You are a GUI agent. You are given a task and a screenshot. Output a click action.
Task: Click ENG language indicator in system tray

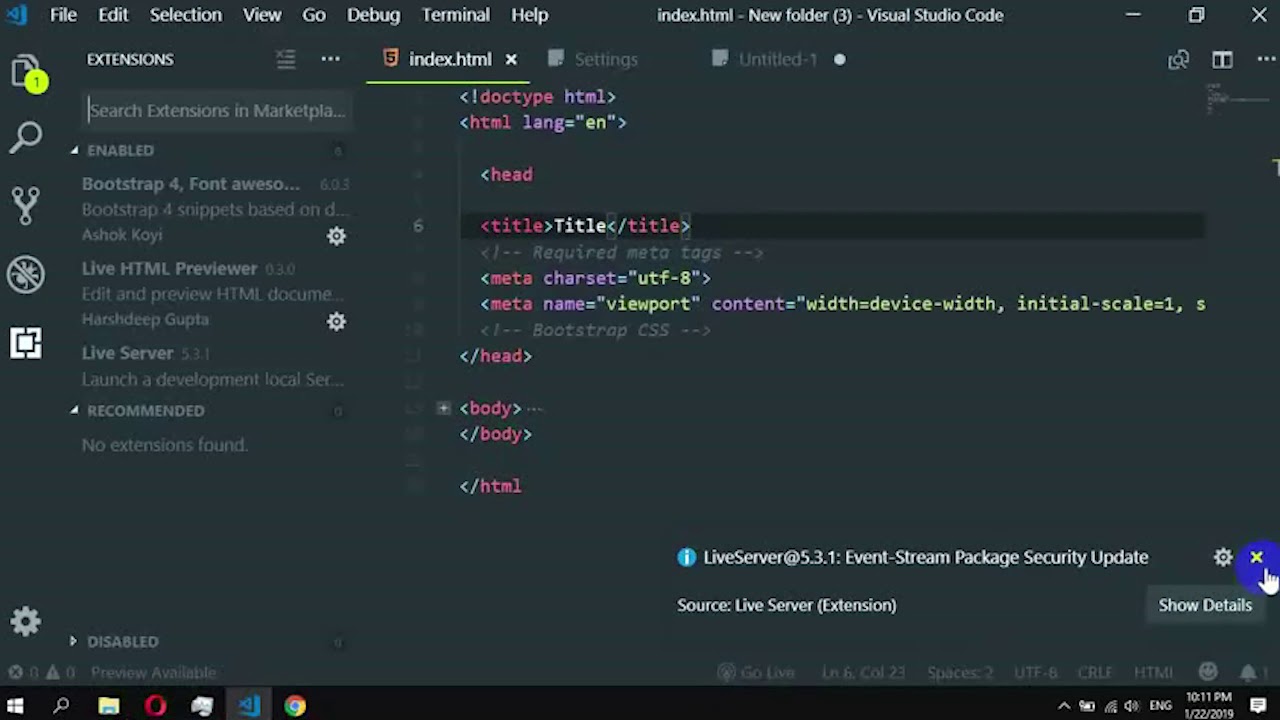(1160, 706)
